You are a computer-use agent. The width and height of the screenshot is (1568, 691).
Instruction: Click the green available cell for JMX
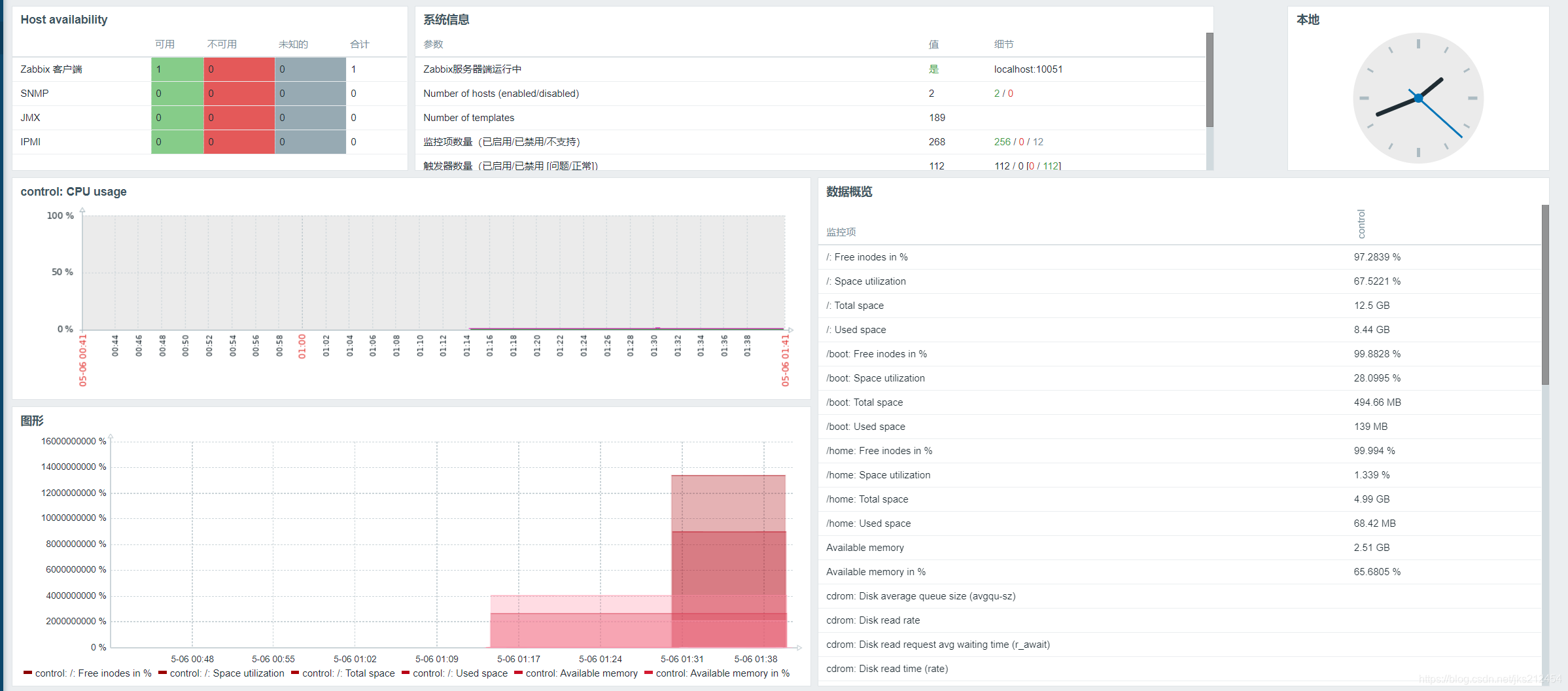pos(177,118)
